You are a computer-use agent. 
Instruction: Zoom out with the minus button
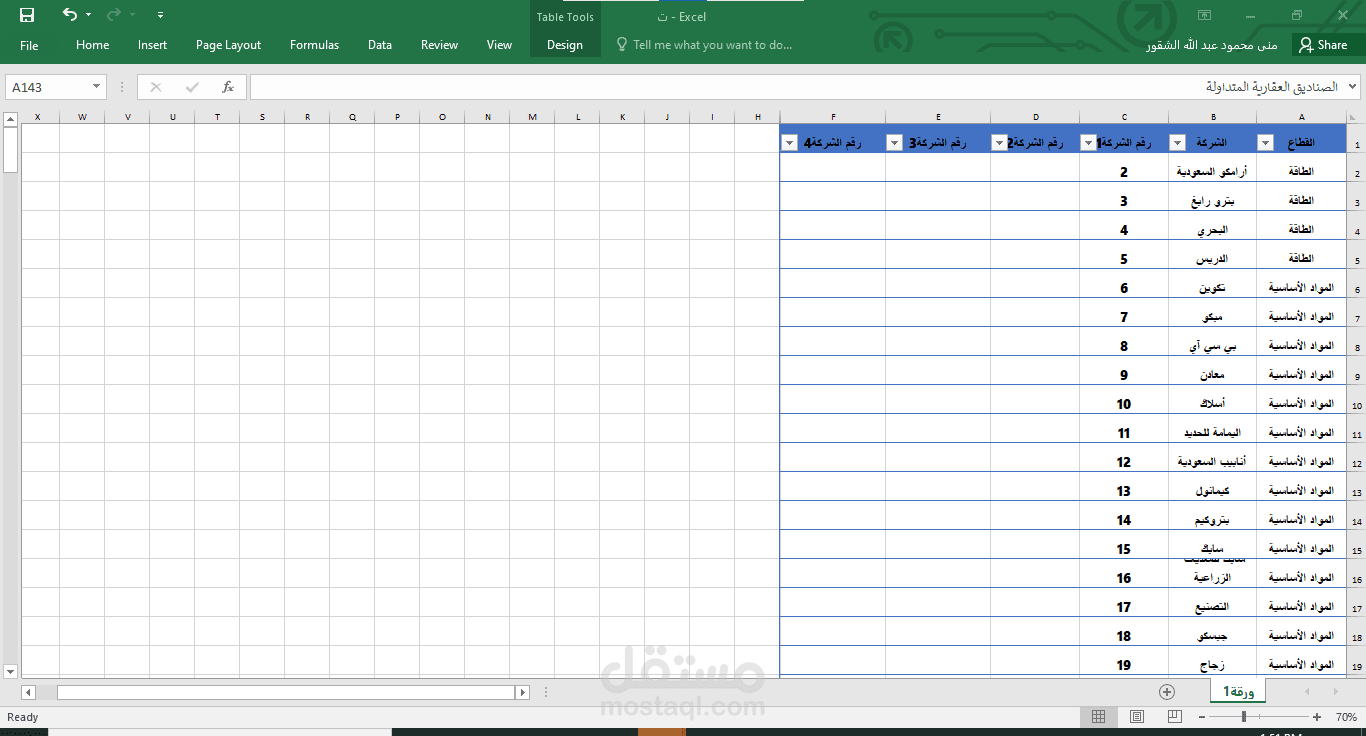1202,717
